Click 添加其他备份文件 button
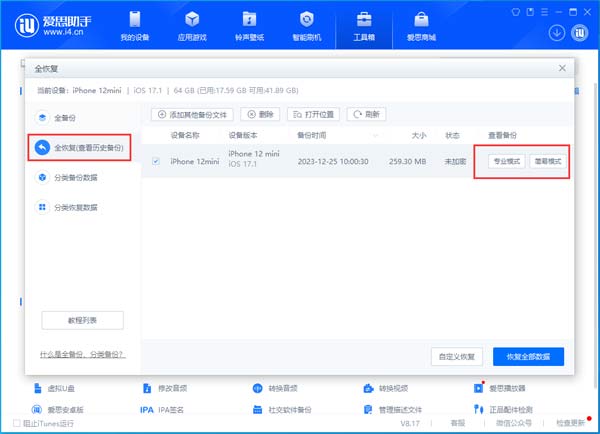The image size is (600, 434). tap(192, 114)
